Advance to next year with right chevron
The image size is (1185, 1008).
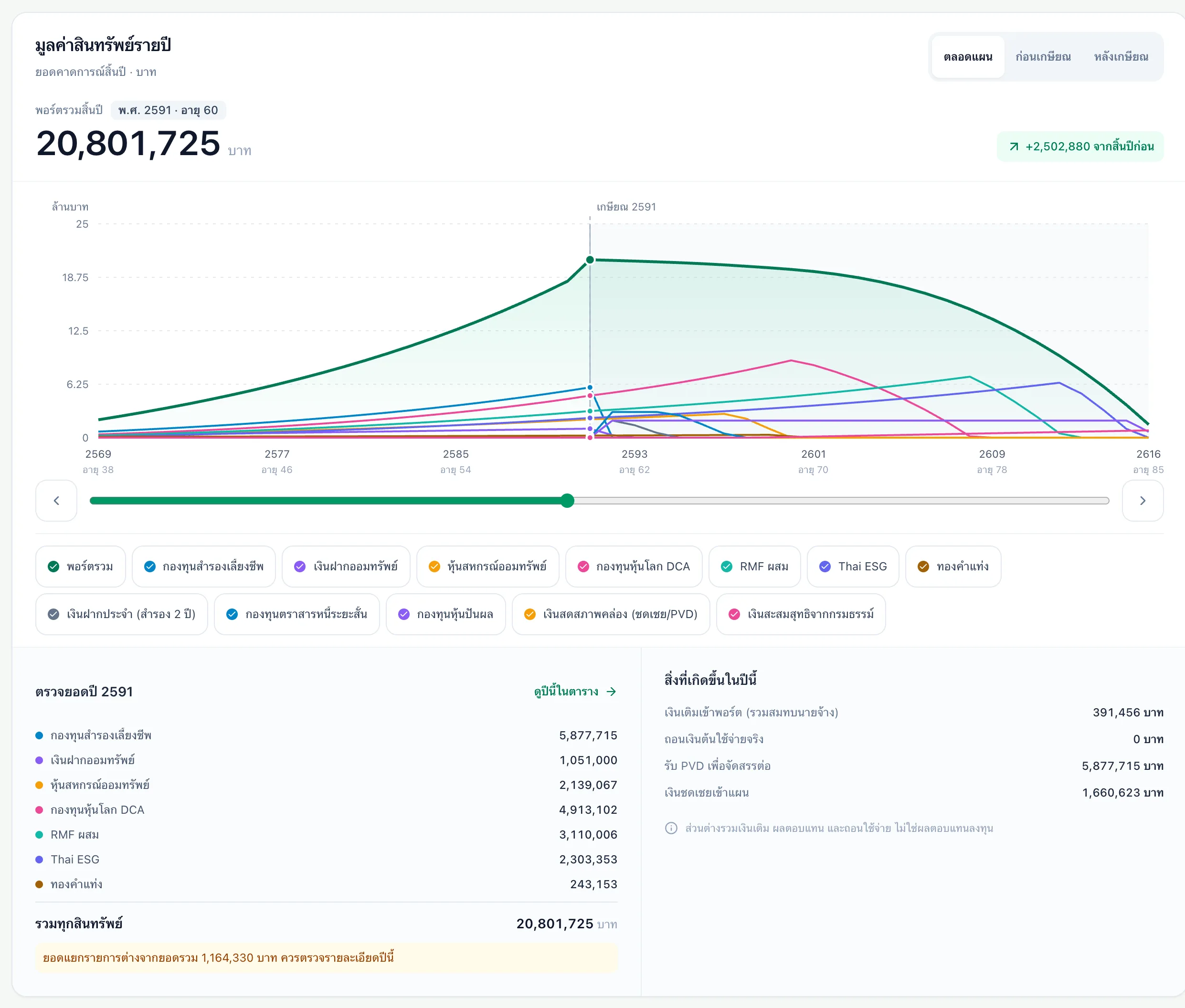pyautogui.click(x=1143, y=501)
